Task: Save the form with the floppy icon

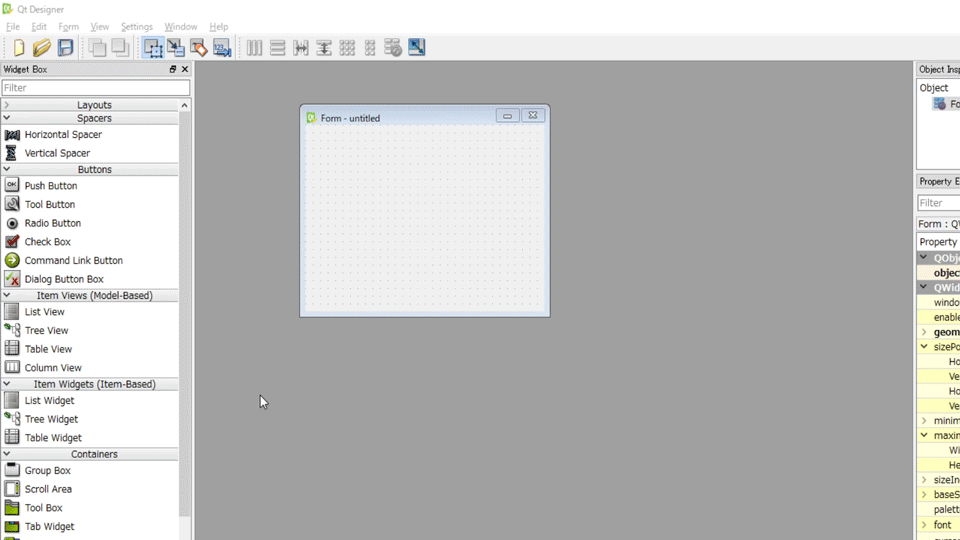Action: pos(65,47)
